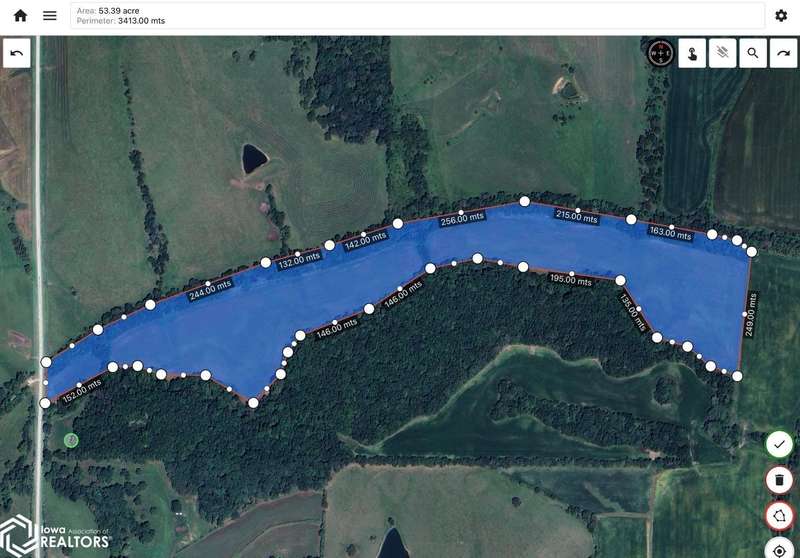Toggle the map layers option
Viewport: 800px width, 558px height.
(722, 53)
